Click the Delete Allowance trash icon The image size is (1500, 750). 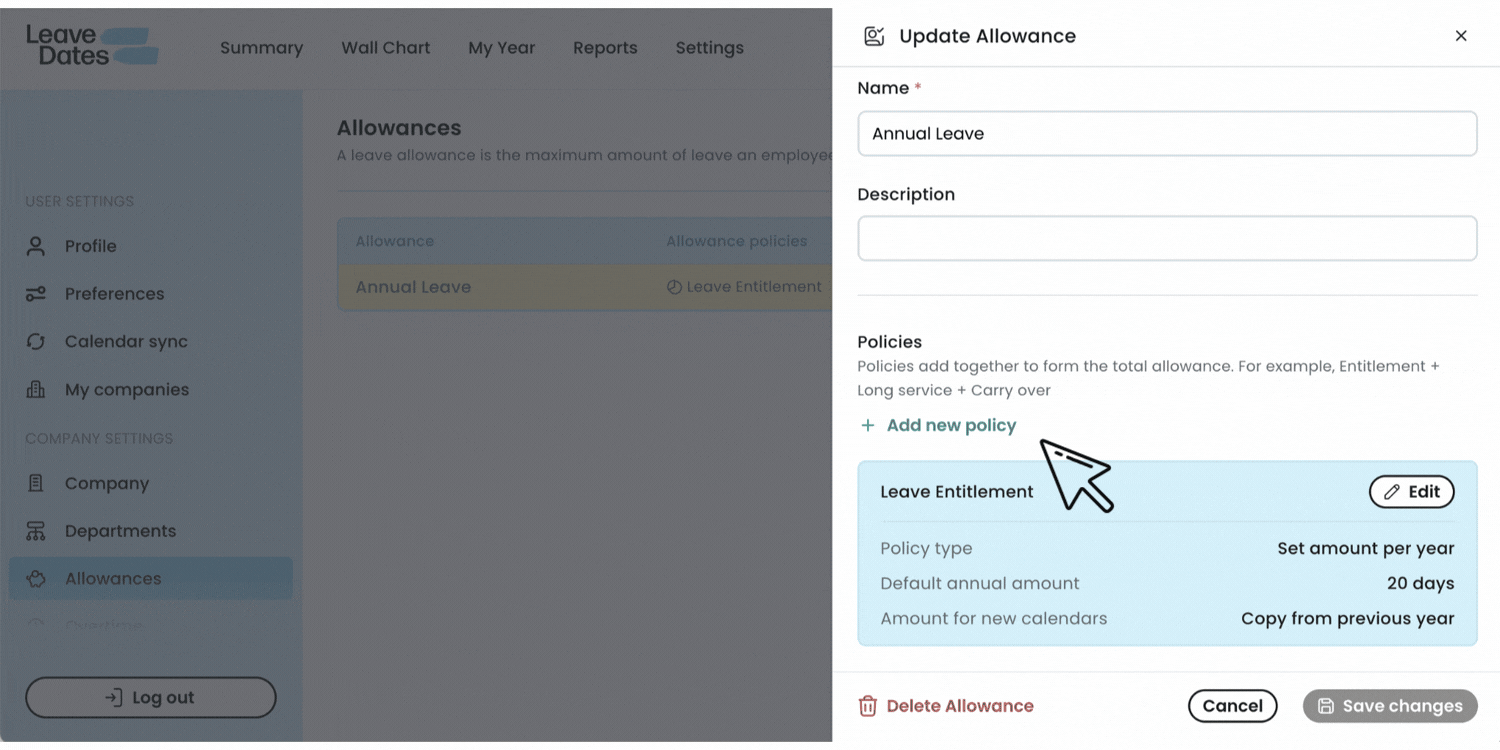tap(867, 706)
